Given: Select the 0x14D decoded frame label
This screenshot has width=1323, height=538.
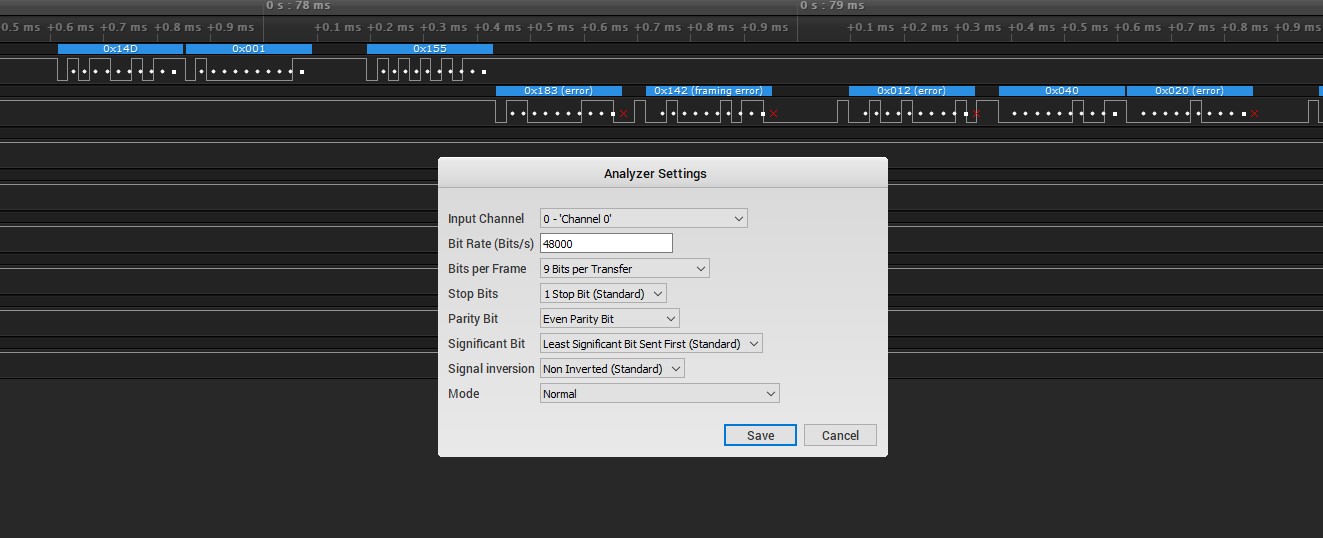Looking at the screenshot, I should 120,48.
